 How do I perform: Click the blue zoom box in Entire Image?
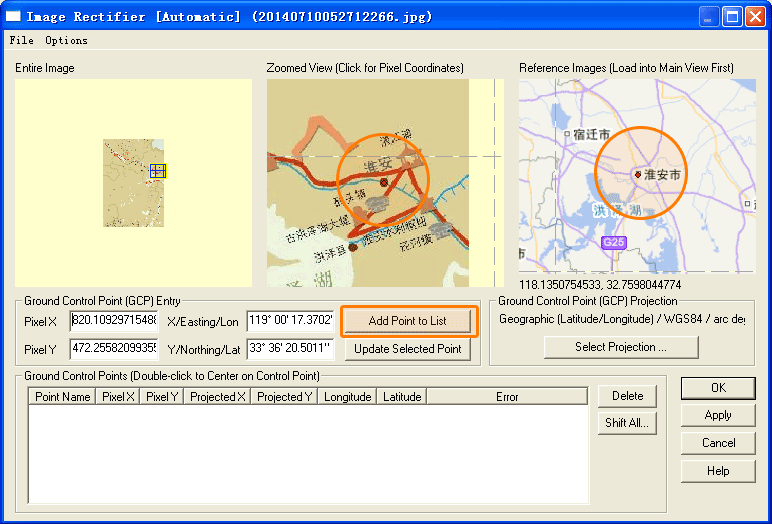click(158, 171)
